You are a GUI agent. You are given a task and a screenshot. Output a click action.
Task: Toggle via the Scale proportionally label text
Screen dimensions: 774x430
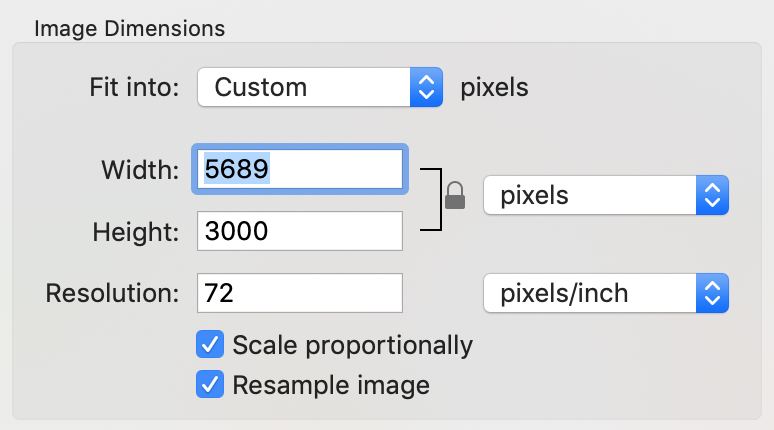(352, 345)
